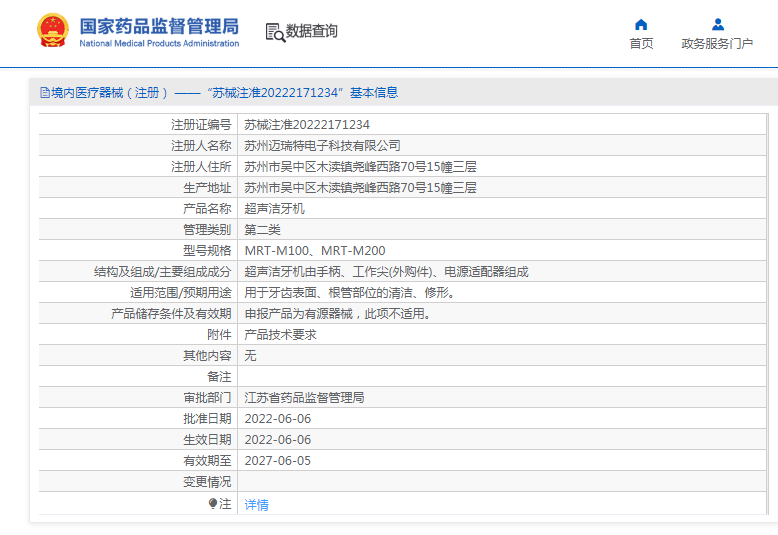Click the bullet icon beside 注

coord(213,504)
